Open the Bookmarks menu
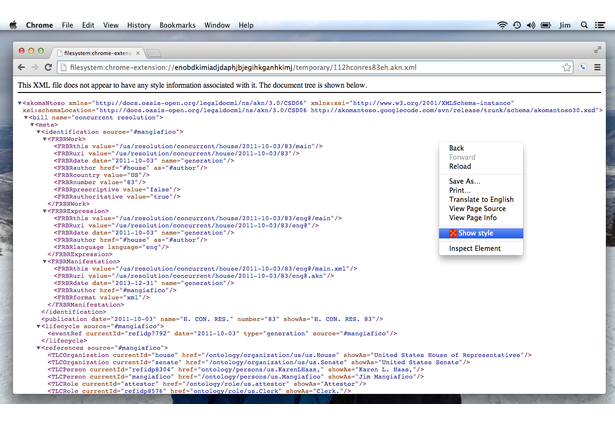 [x=177, y=25]
